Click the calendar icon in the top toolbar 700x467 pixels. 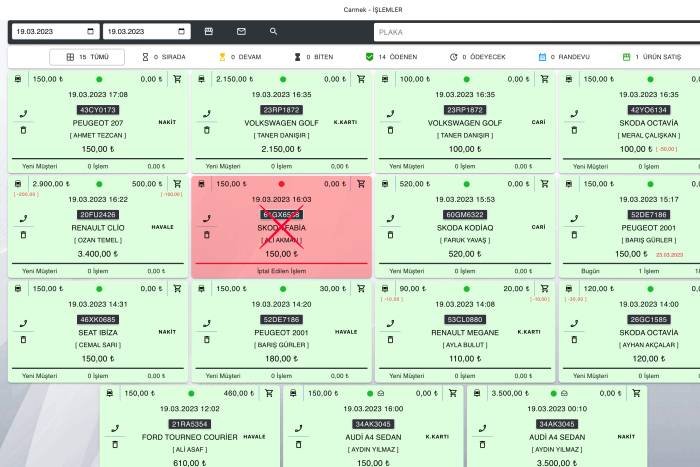209,32
